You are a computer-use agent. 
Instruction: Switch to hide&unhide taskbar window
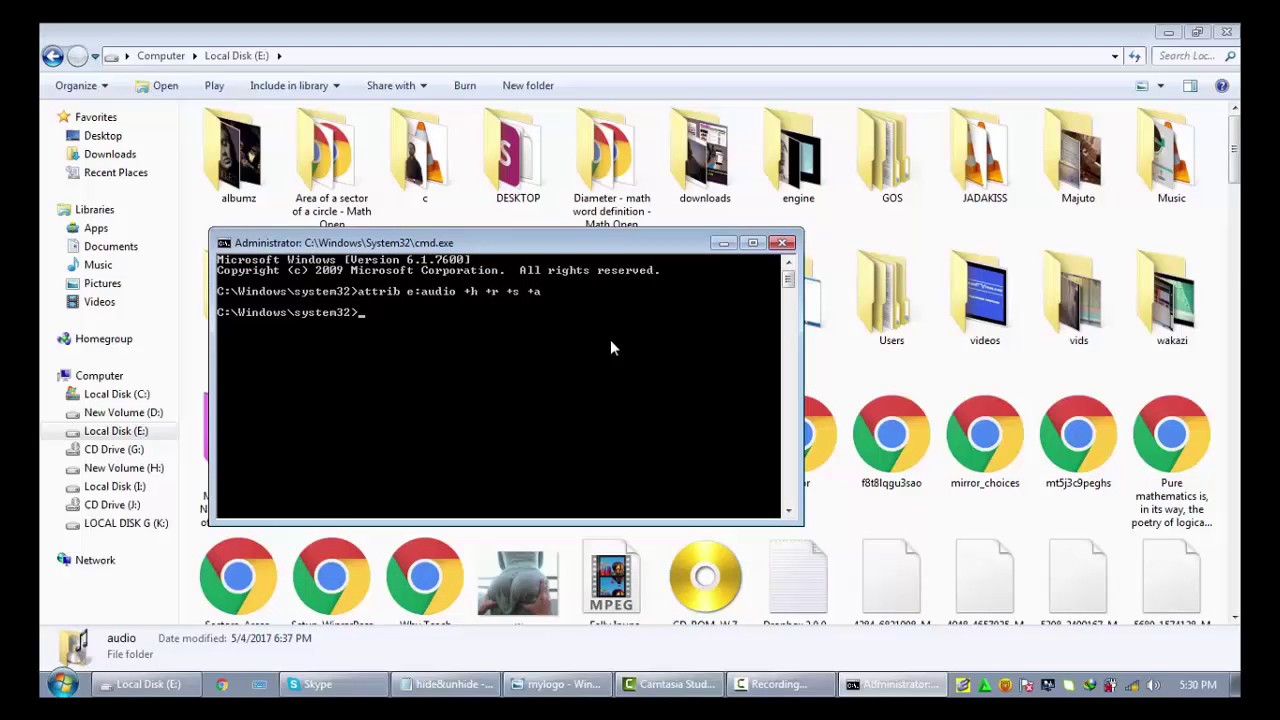pyautogui.click(x=445, y=684)
